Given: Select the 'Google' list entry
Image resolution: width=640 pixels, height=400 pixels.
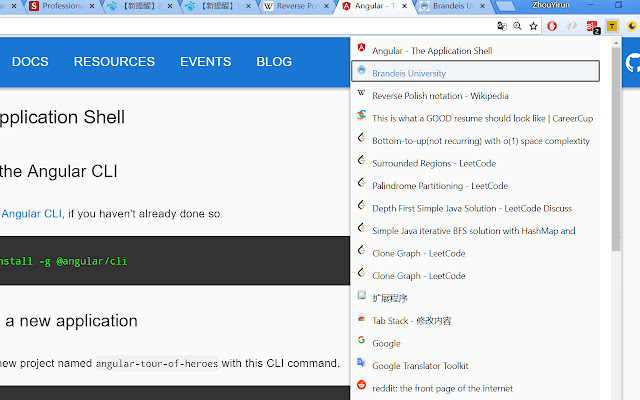Looking at the screenshot, I should (476, 343).
